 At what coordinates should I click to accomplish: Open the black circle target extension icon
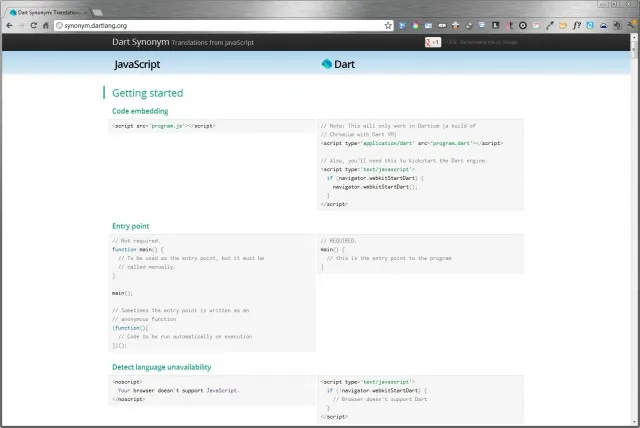522,25
